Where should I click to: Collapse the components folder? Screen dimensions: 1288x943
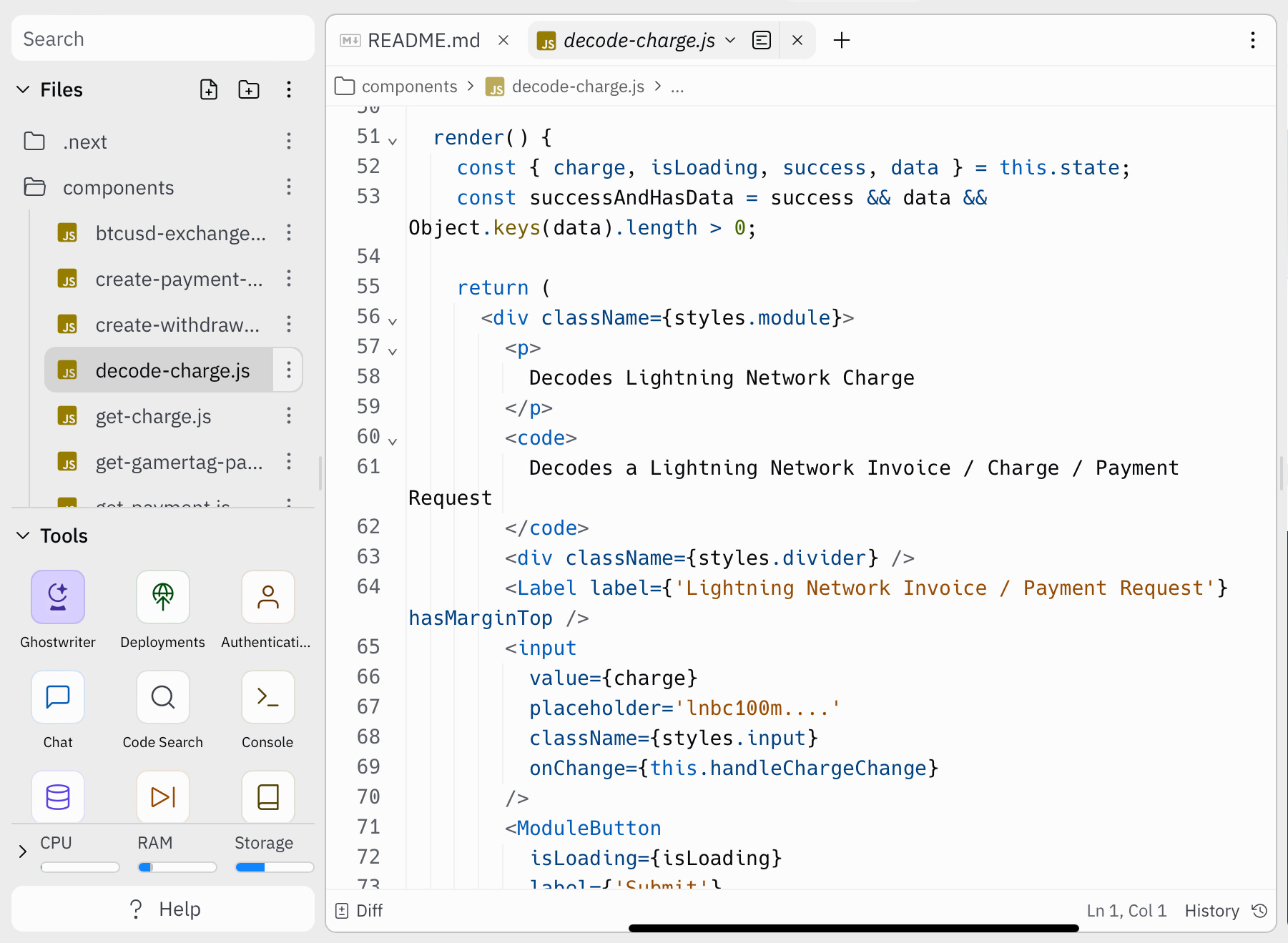coord(118,187)
